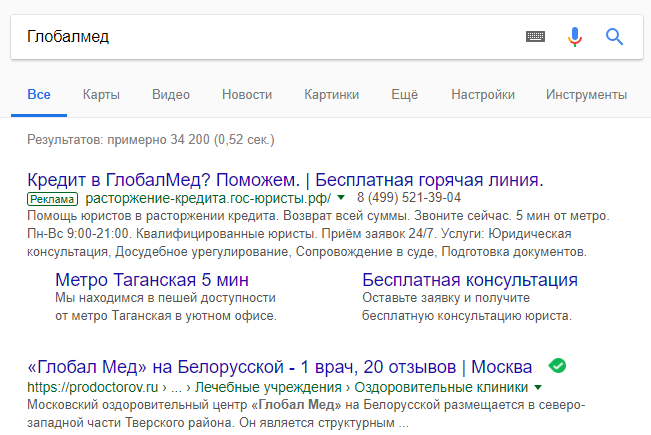The image size is (651, 435).
Task: Open the Настройки menu
Action: [x=483, y=95]
